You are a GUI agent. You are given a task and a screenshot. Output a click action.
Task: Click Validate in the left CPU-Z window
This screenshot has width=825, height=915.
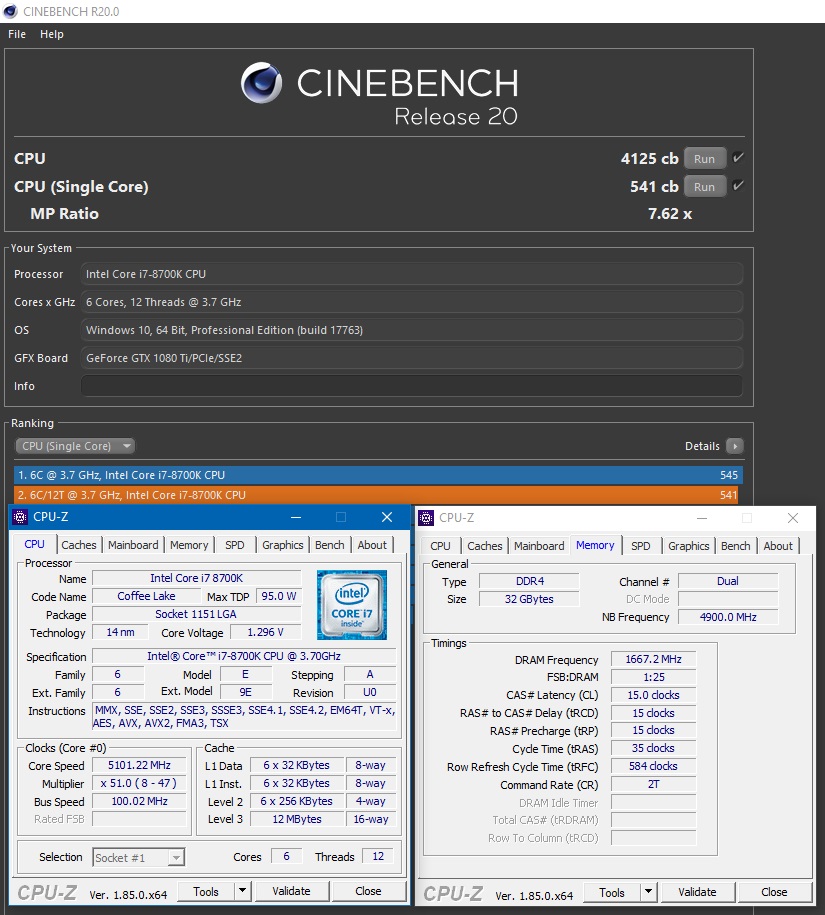(291, 891)
